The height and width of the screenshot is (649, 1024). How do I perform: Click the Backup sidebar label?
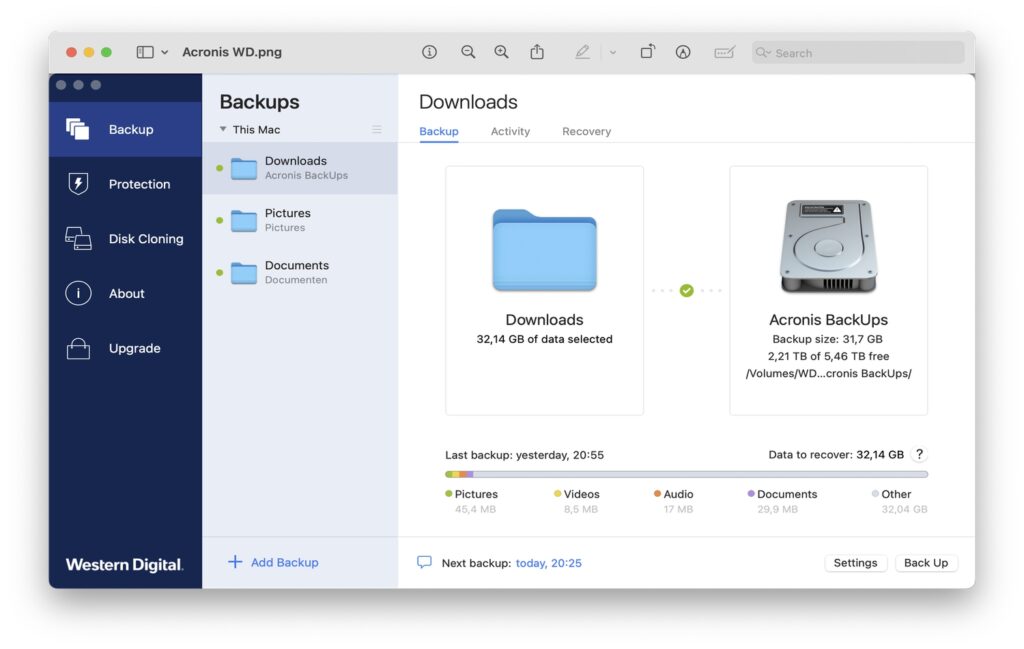point(131,129)
